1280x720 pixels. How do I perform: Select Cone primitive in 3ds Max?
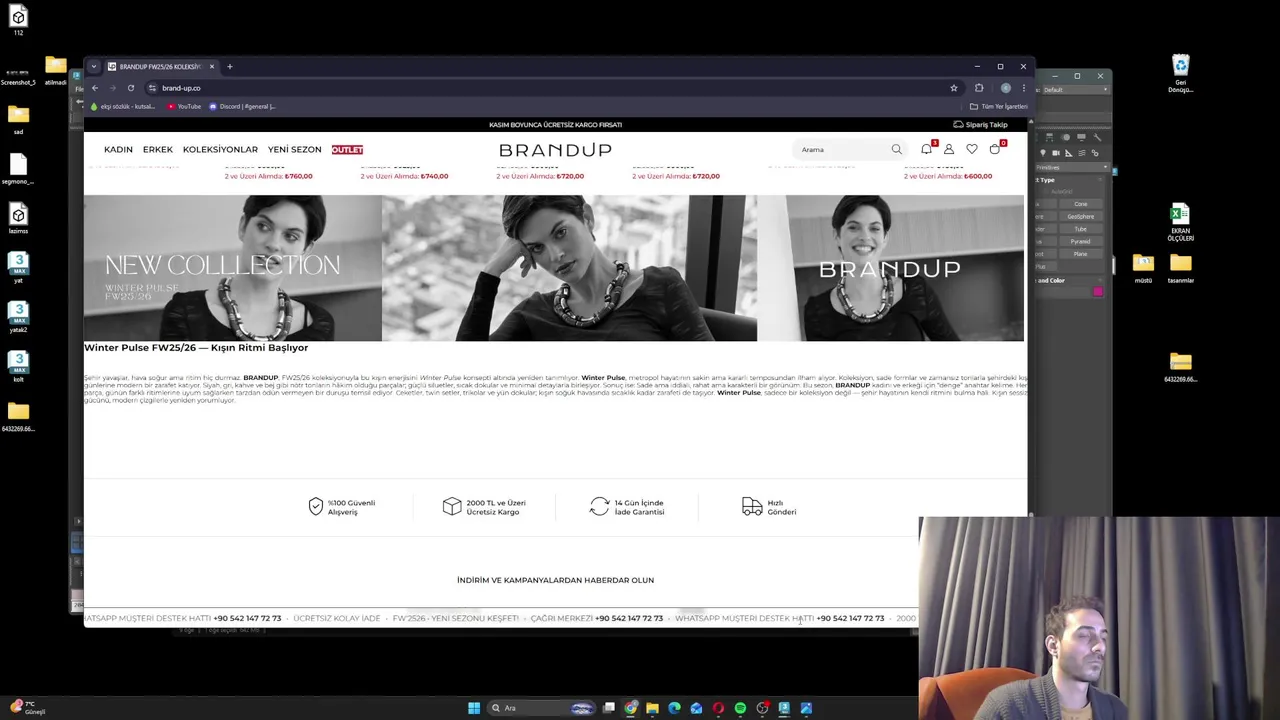[x=1080, y=204]
